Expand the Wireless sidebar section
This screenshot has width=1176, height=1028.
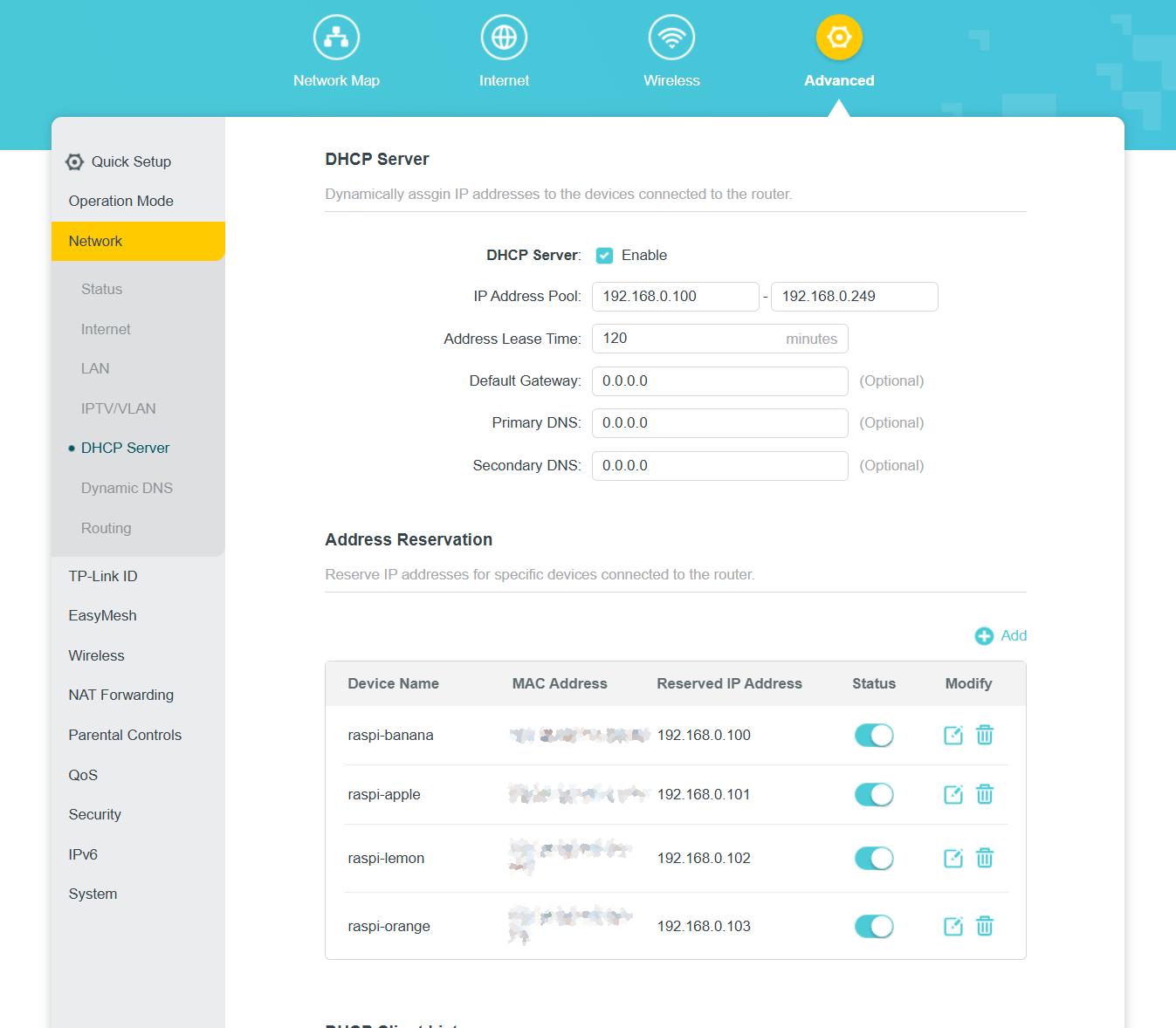(96, 655)
